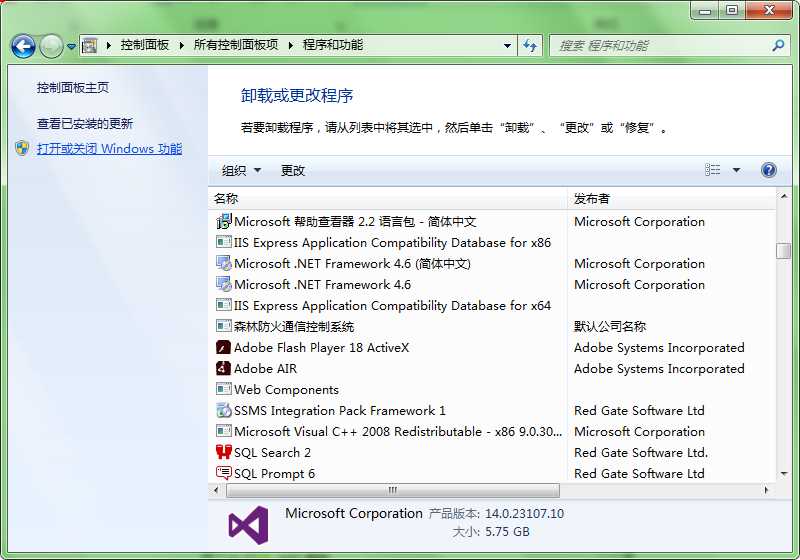The height and width of the screenshot is (560, 800).
Task: Select IIS Express Compatibility Database x86 icon
Action: (x=223, y=242)
